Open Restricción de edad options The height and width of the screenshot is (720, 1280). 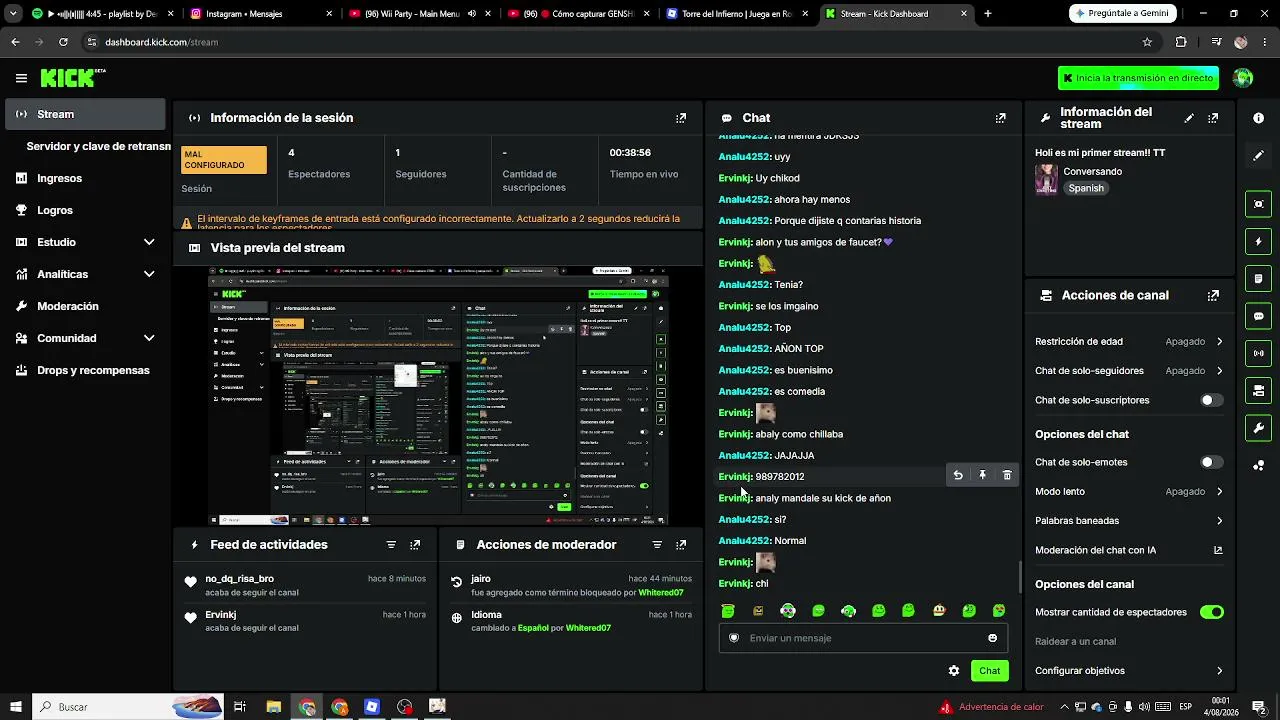[x=1129, y=341]
